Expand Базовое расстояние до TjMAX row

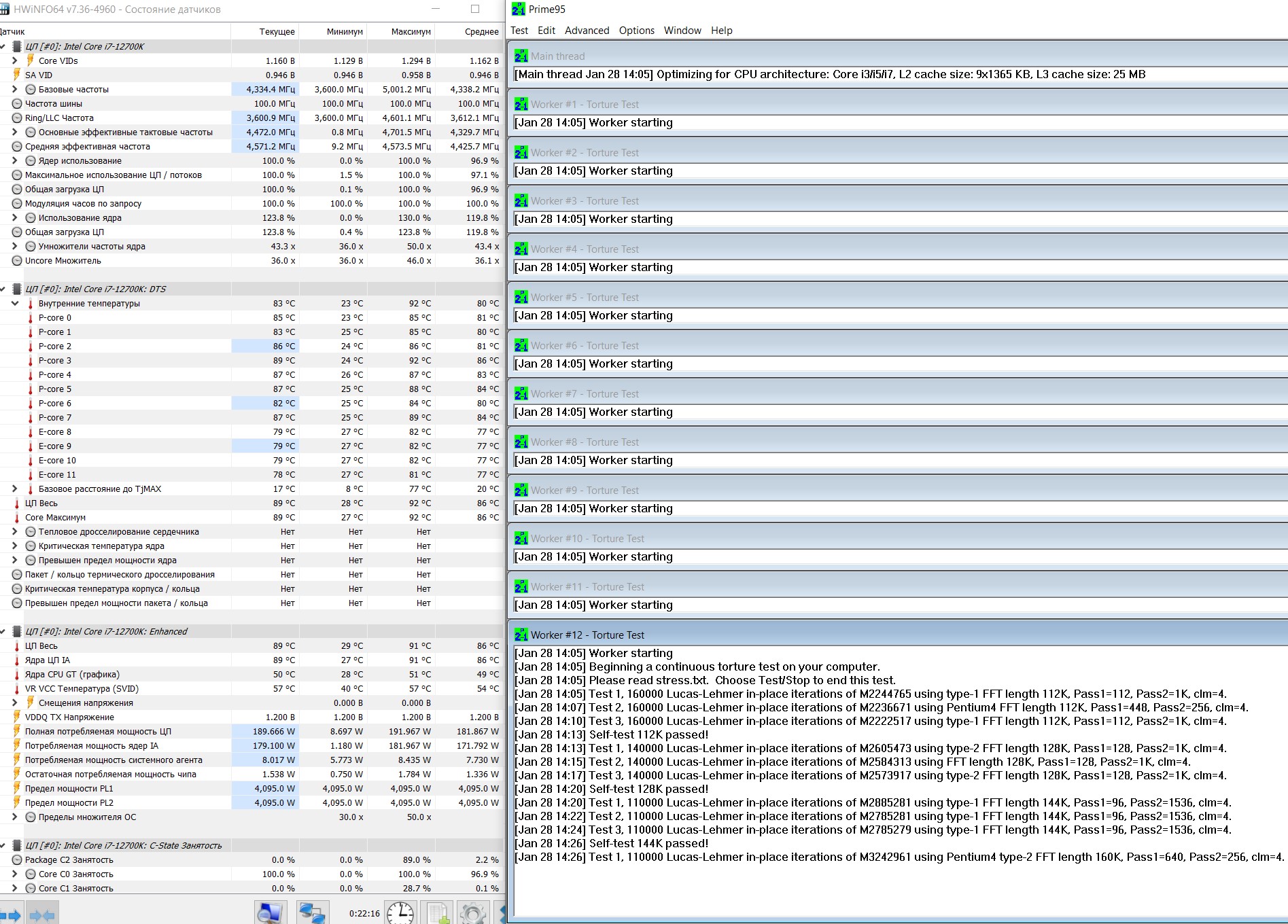click(15, 488)
